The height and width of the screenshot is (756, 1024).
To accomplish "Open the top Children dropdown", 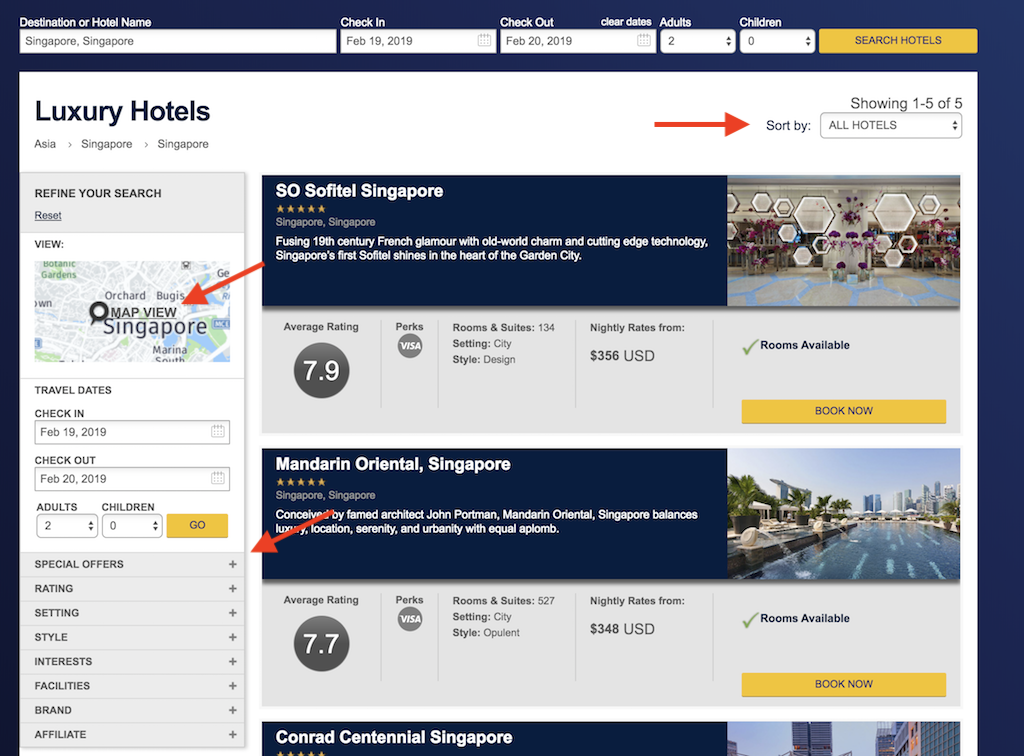I will pos(777,40).
